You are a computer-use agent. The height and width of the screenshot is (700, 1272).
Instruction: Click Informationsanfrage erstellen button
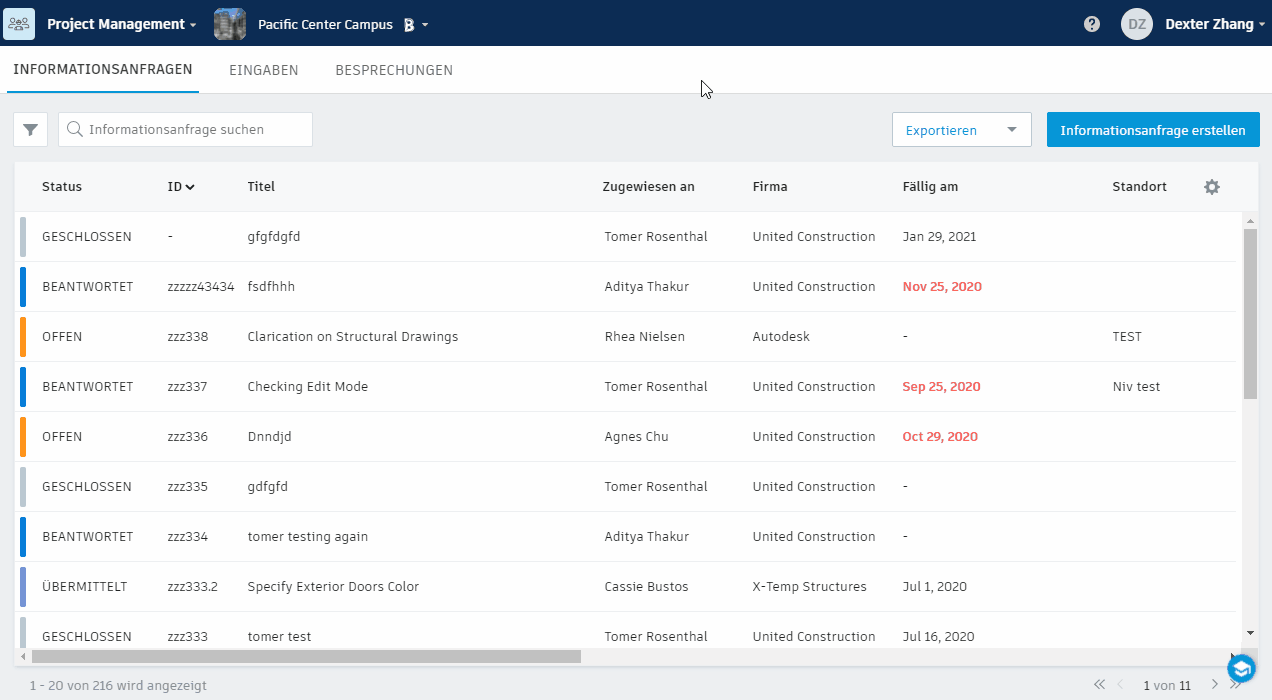[1153, 130]
